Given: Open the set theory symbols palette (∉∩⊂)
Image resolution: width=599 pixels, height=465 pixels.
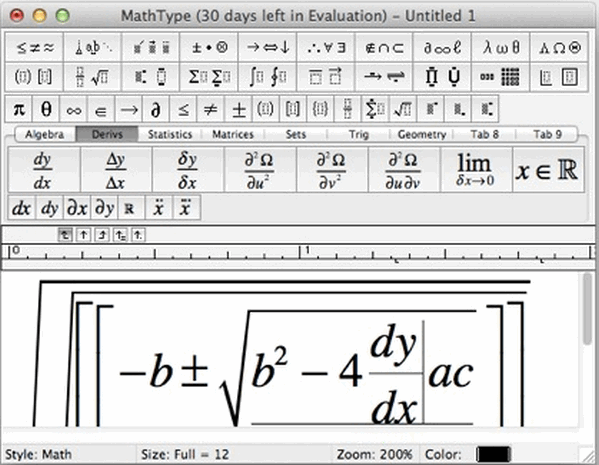Looking at the screenshot, I should (x=384, y=47).
